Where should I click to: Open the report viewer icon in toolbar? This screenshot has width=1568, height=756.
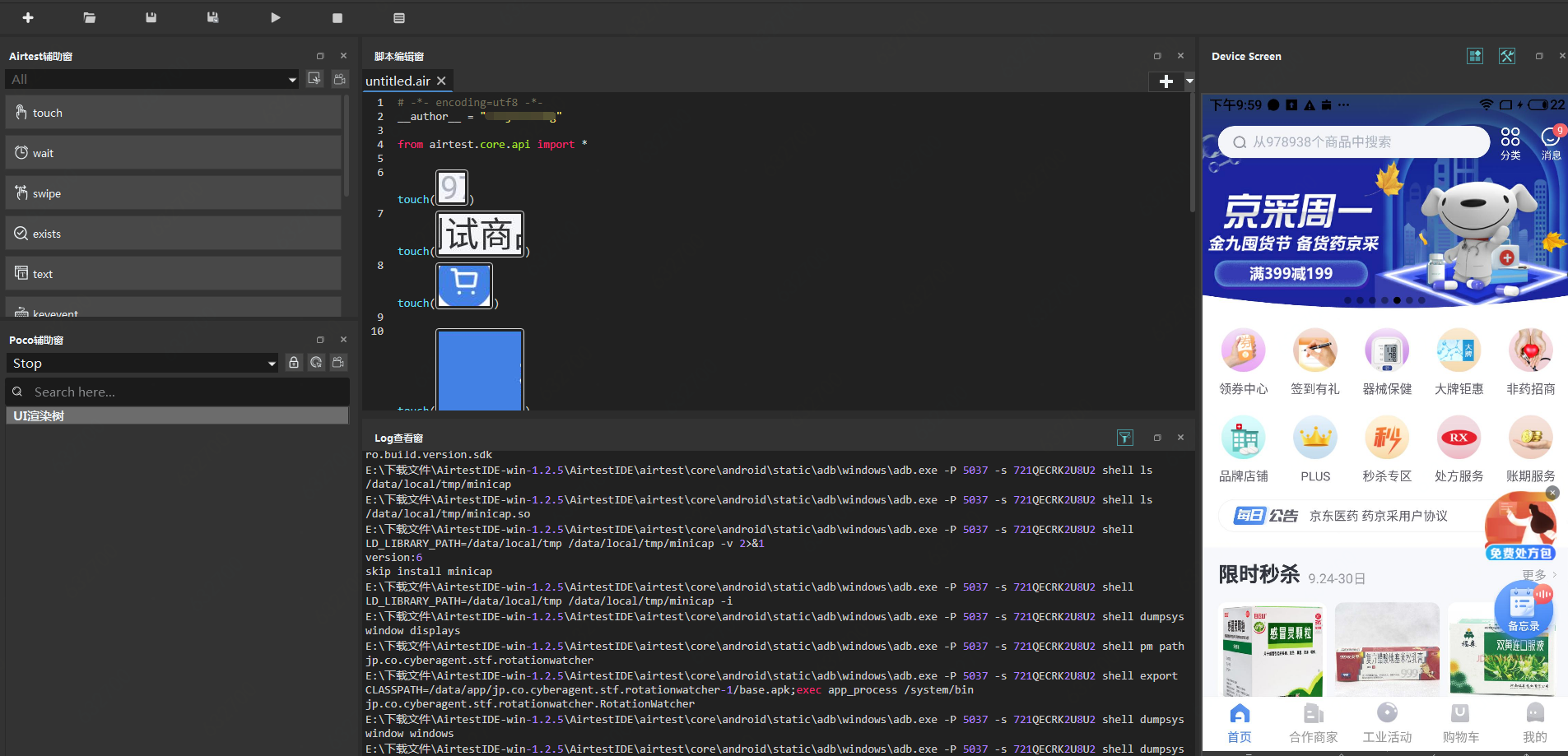[x=399, y=17]
